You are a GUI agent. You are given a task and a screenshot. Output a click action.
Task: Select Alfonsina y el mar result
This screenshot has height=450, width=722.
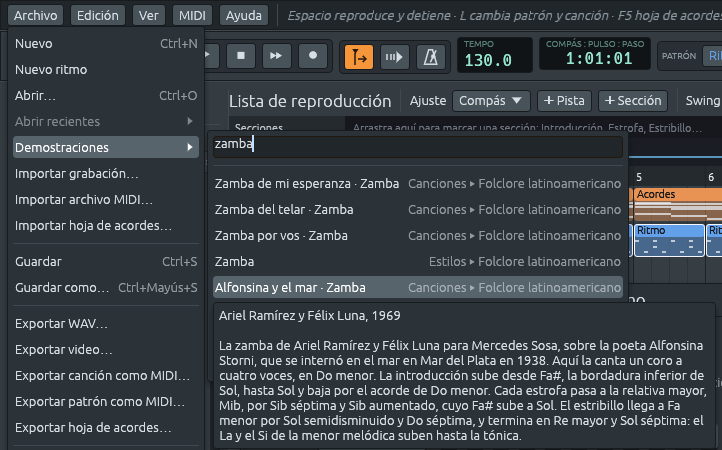418,287
